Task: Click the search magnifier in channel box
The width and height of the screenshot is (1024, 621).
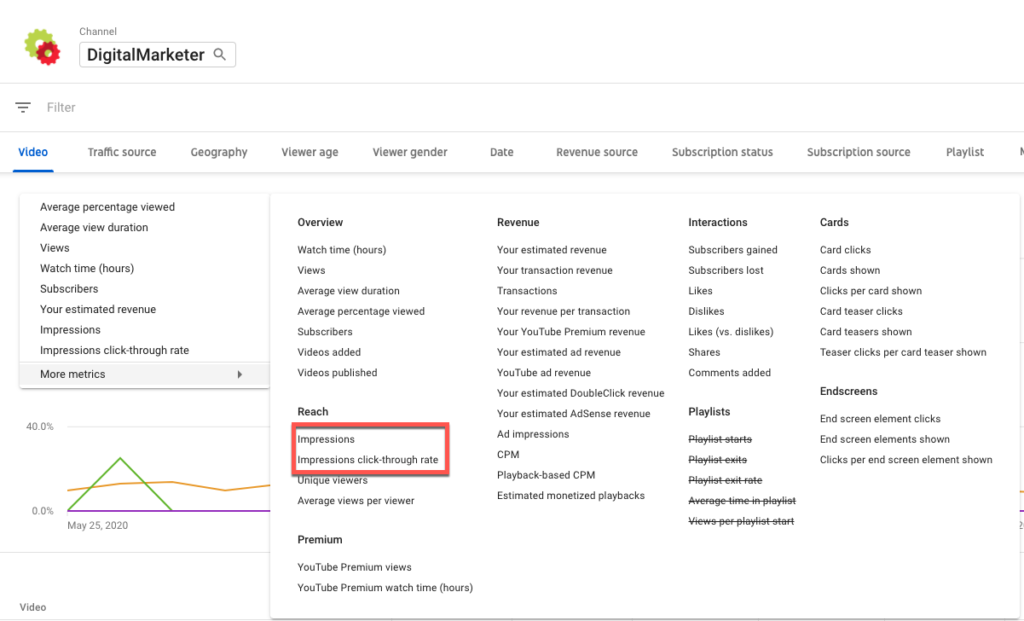Action: pyautogui.click(x=220, y=54)
